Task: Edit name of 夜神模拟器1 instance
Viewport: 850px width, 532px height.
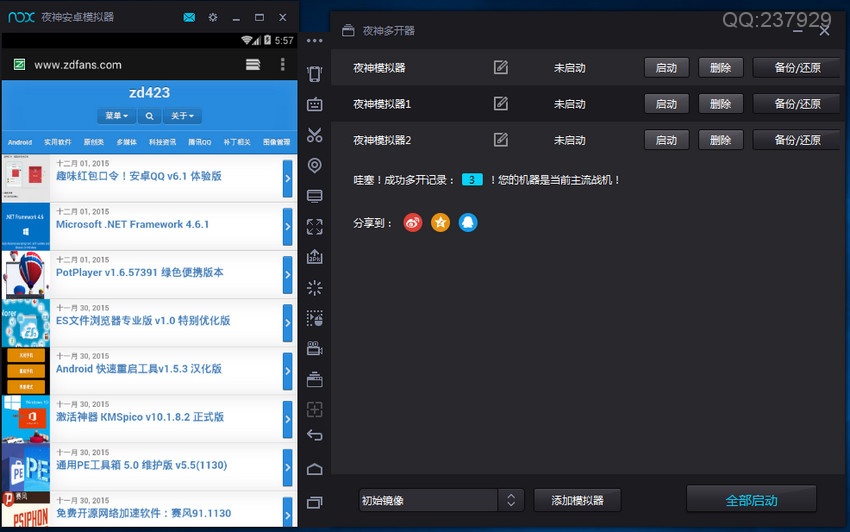Action: [x=501, y=104]
